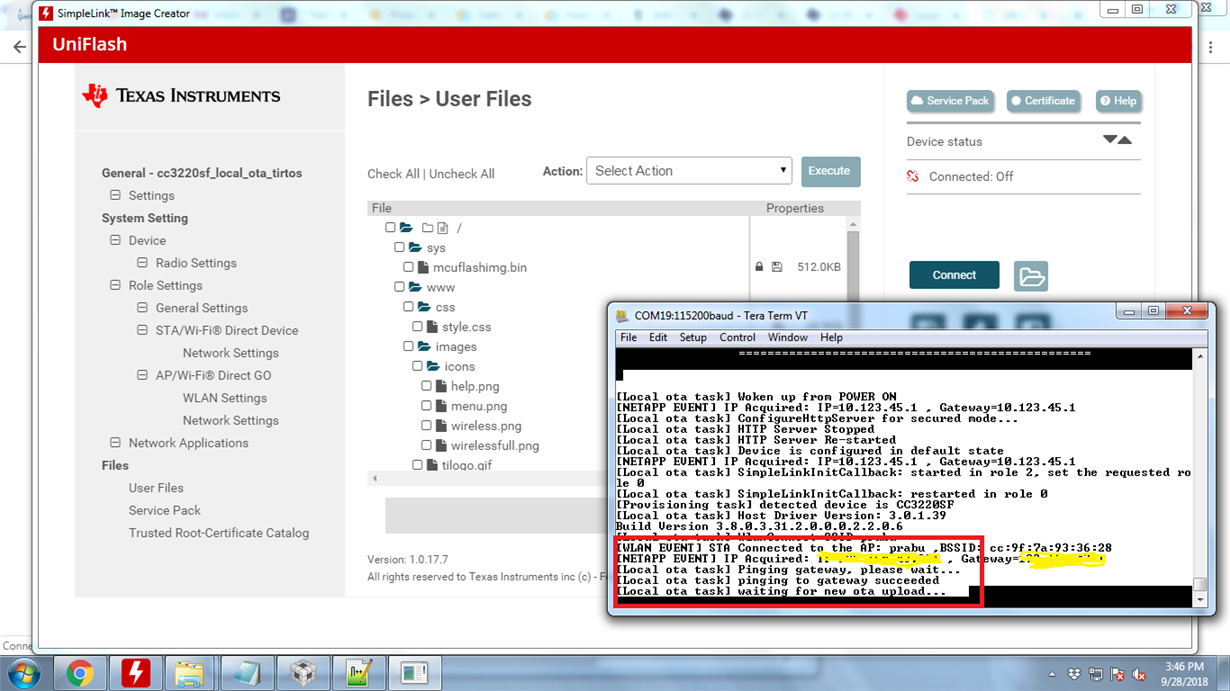The image size is (1230, 691).
Task: Click the images folder icon
Action: [424, 346]
